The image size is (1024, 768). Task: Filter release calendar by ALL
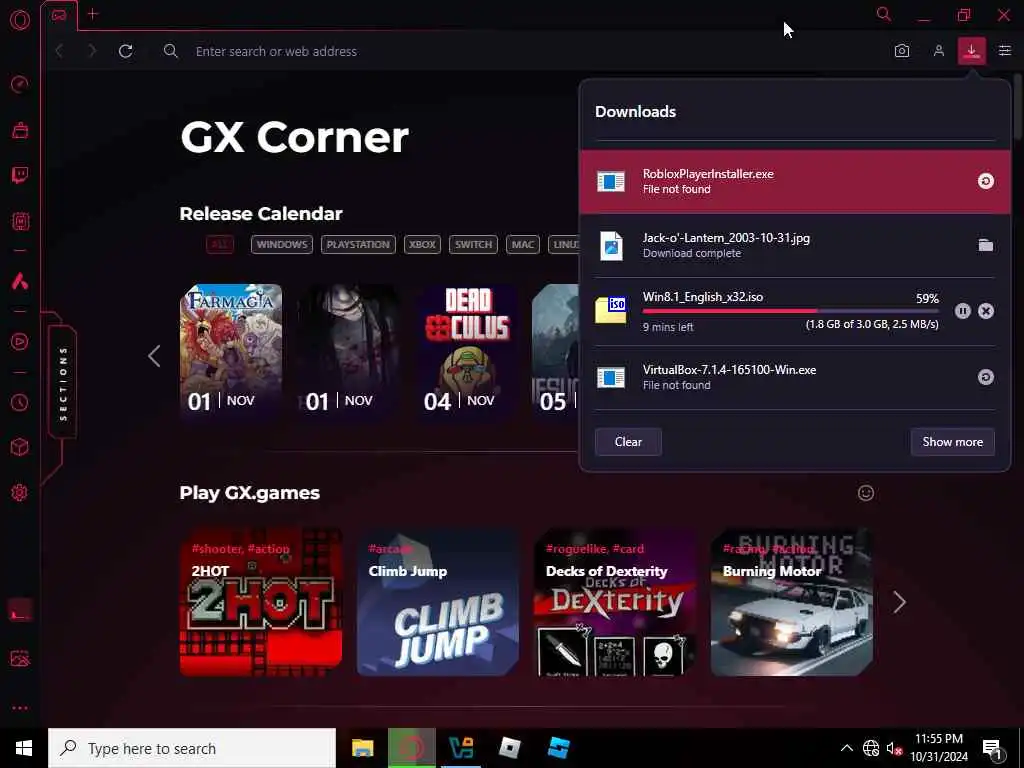click(x=220, y=244)
